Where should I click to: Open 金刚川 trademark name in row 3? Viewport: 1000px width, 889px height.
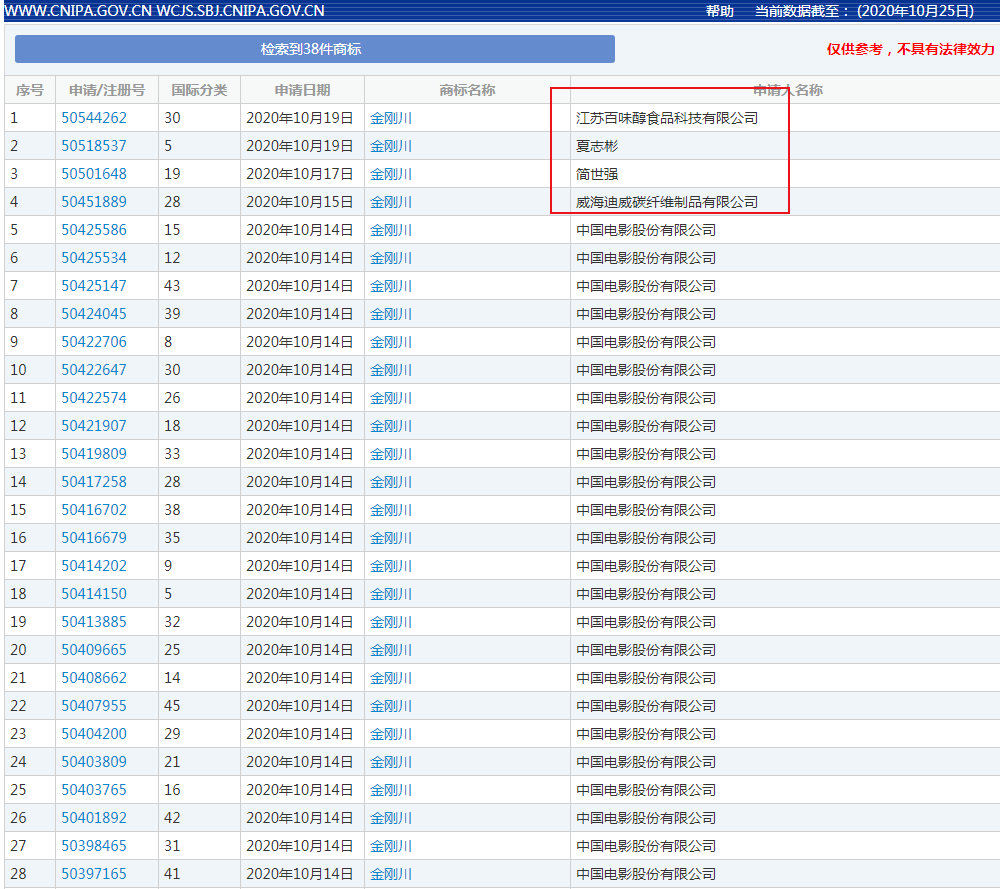coord(391,174)
